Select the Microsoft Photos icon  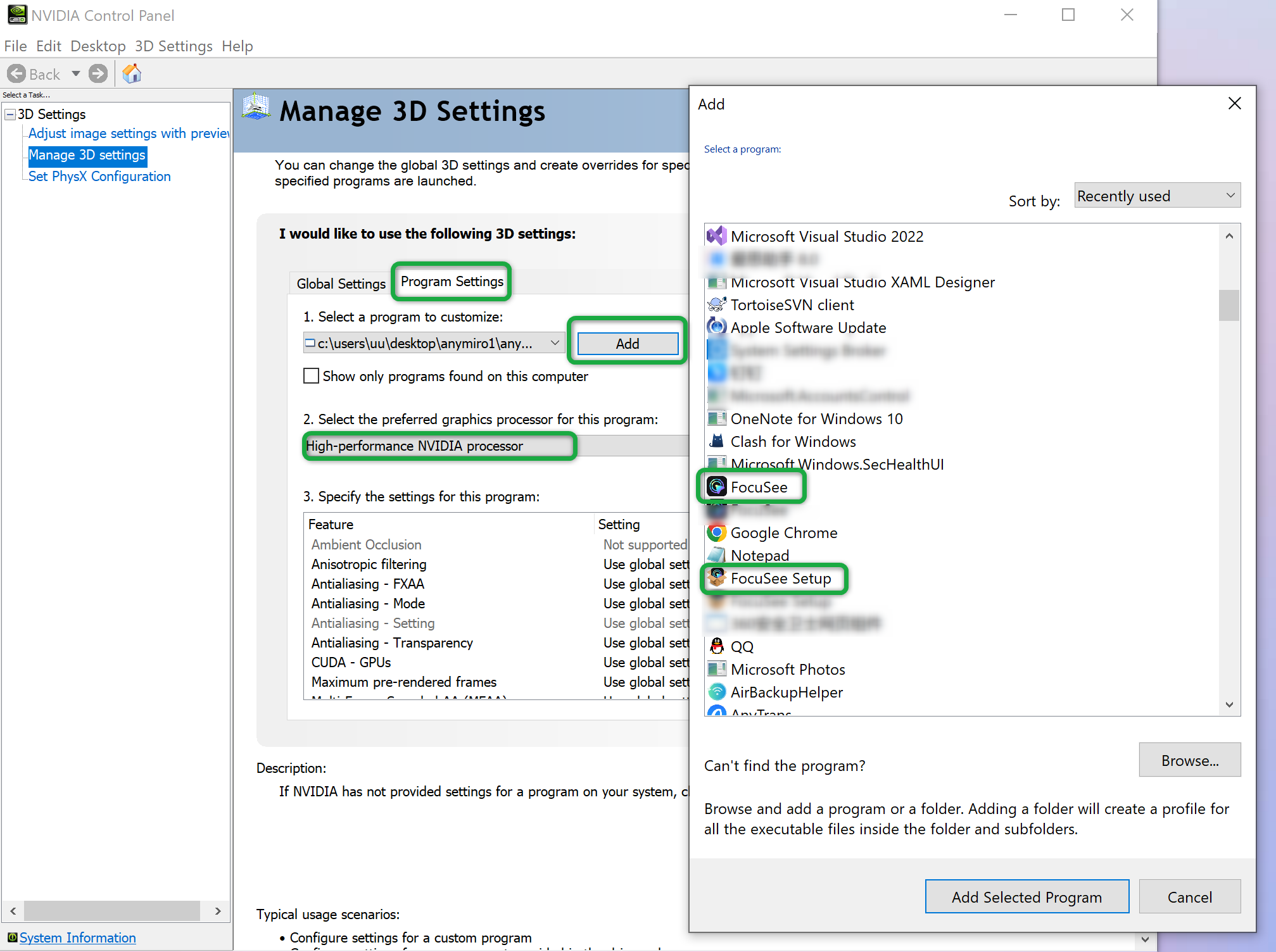716,669
